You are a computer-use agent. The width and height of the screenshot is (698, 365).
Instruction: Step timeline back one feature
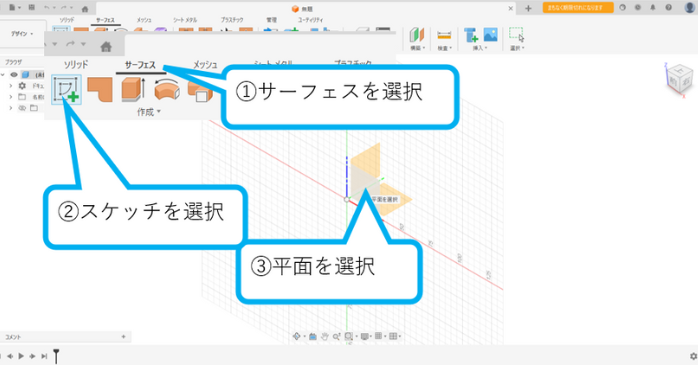click(x=10, y=356)
